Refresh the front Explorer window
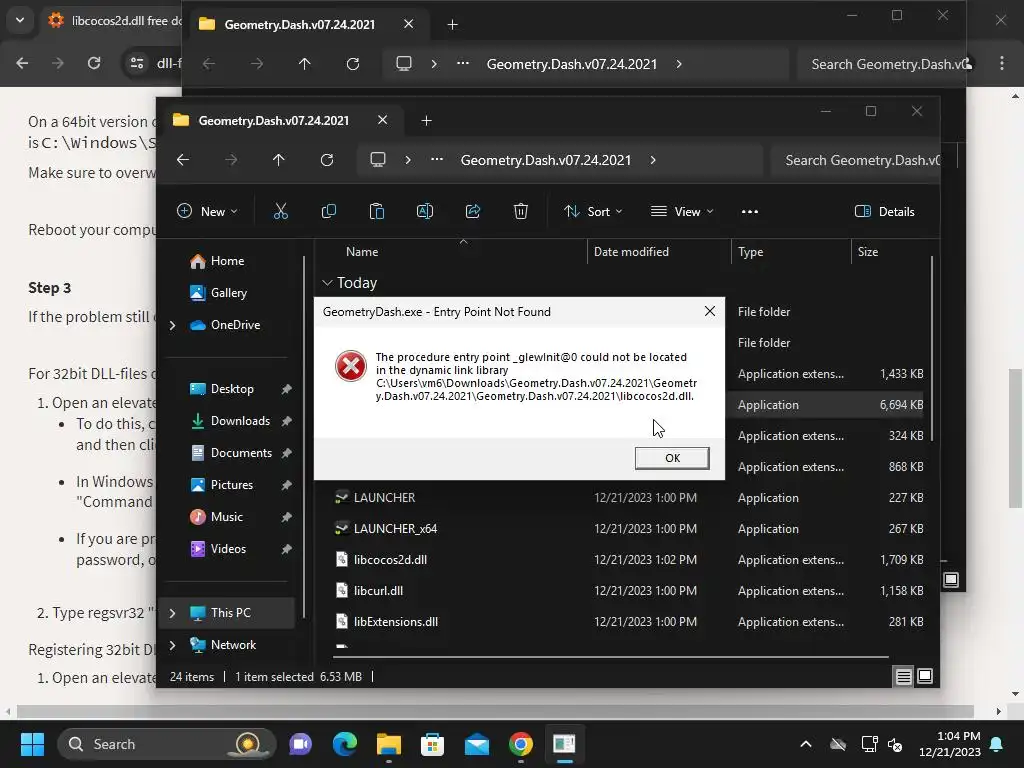Image resolution: width=1024 pixels, height=768 pixels. point(327,160)
